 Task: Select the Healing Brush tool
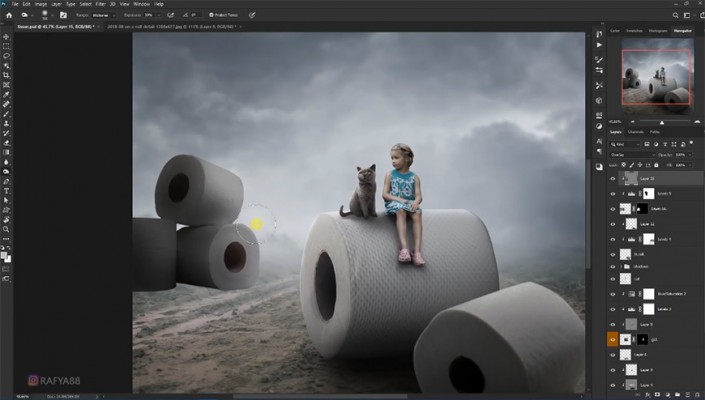(6, 104)
